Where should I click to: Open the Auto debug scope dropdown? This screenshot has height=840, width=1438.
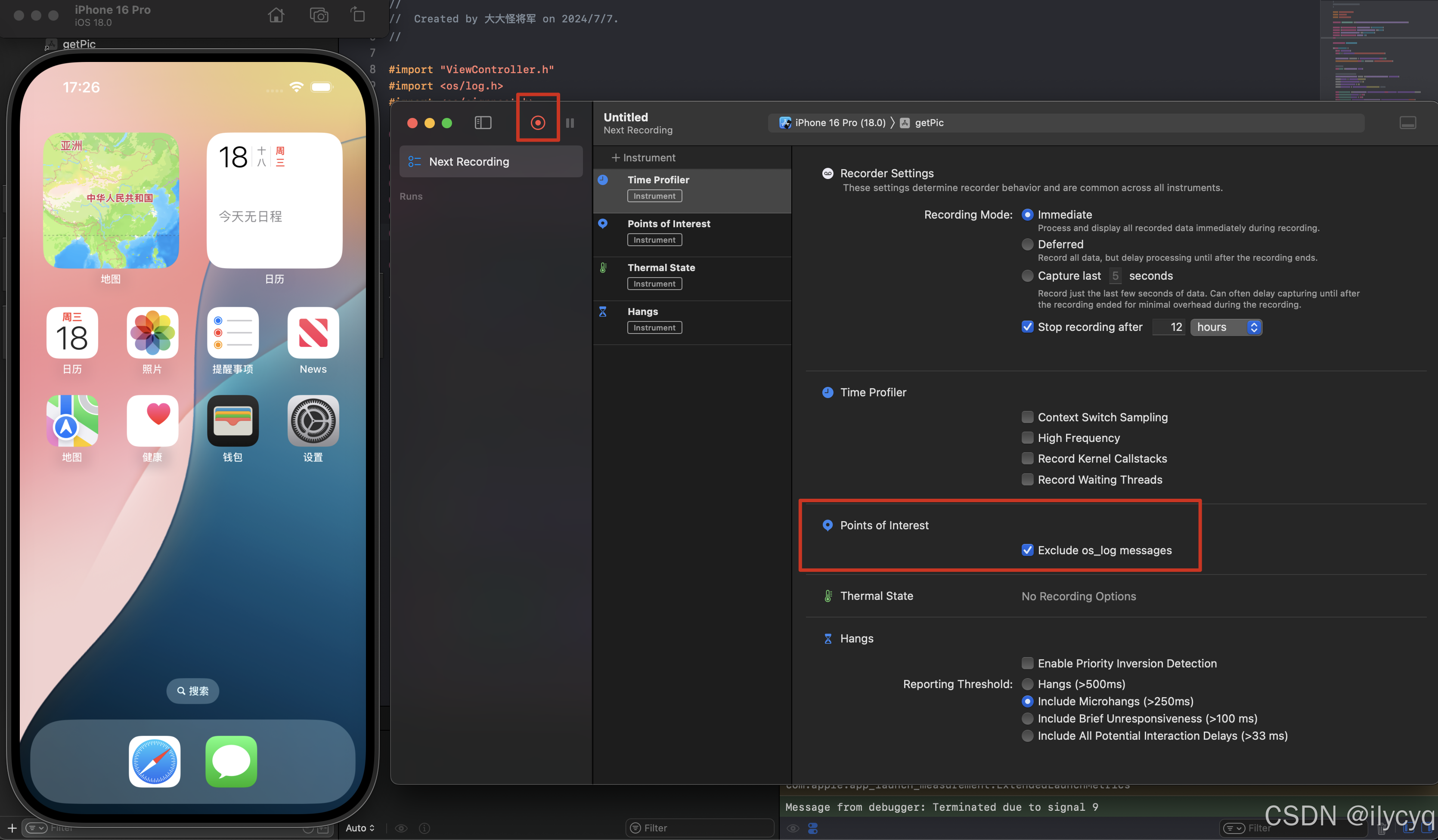pos(359,828)
